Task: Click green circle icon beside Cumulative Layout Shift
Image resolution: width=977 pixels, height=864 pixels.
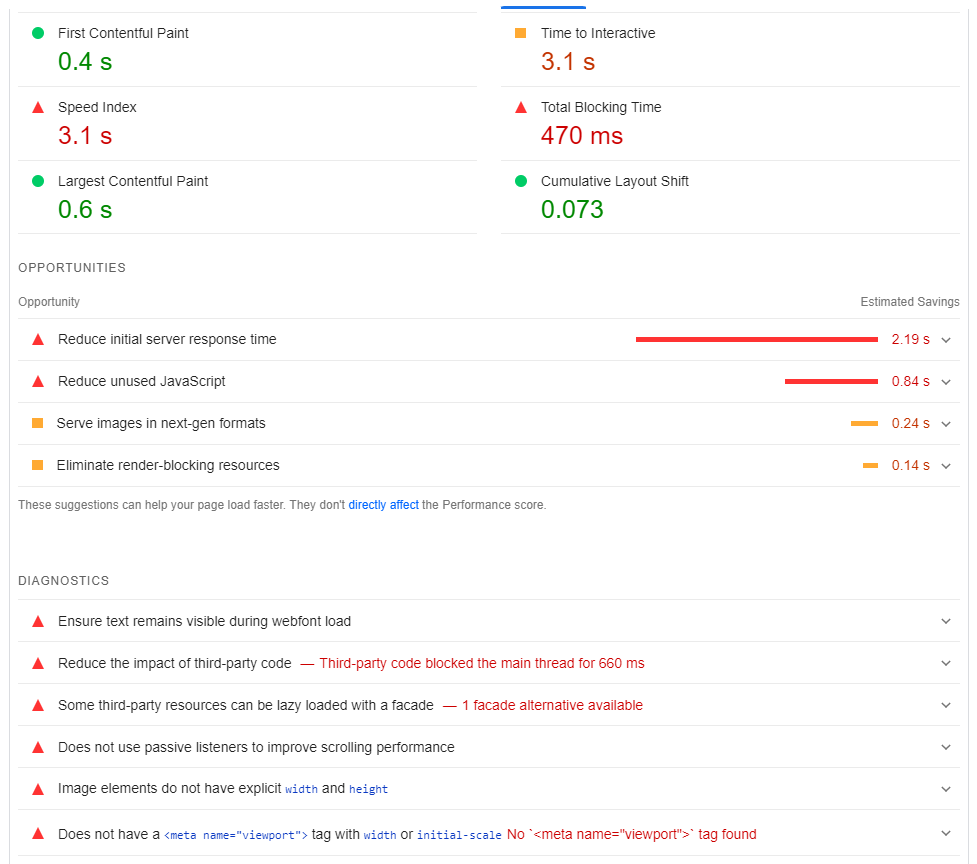Action: pyautogui.click(x=521, y=181)
